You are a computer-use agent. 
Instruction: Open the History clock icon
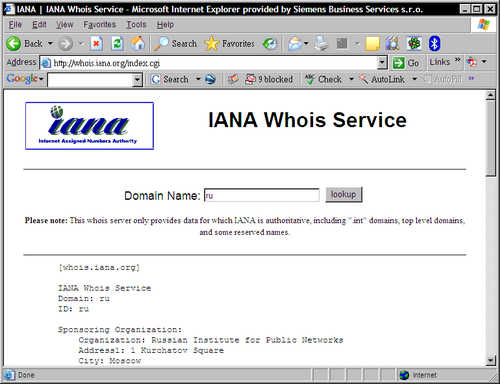click(x=270, y=44)
